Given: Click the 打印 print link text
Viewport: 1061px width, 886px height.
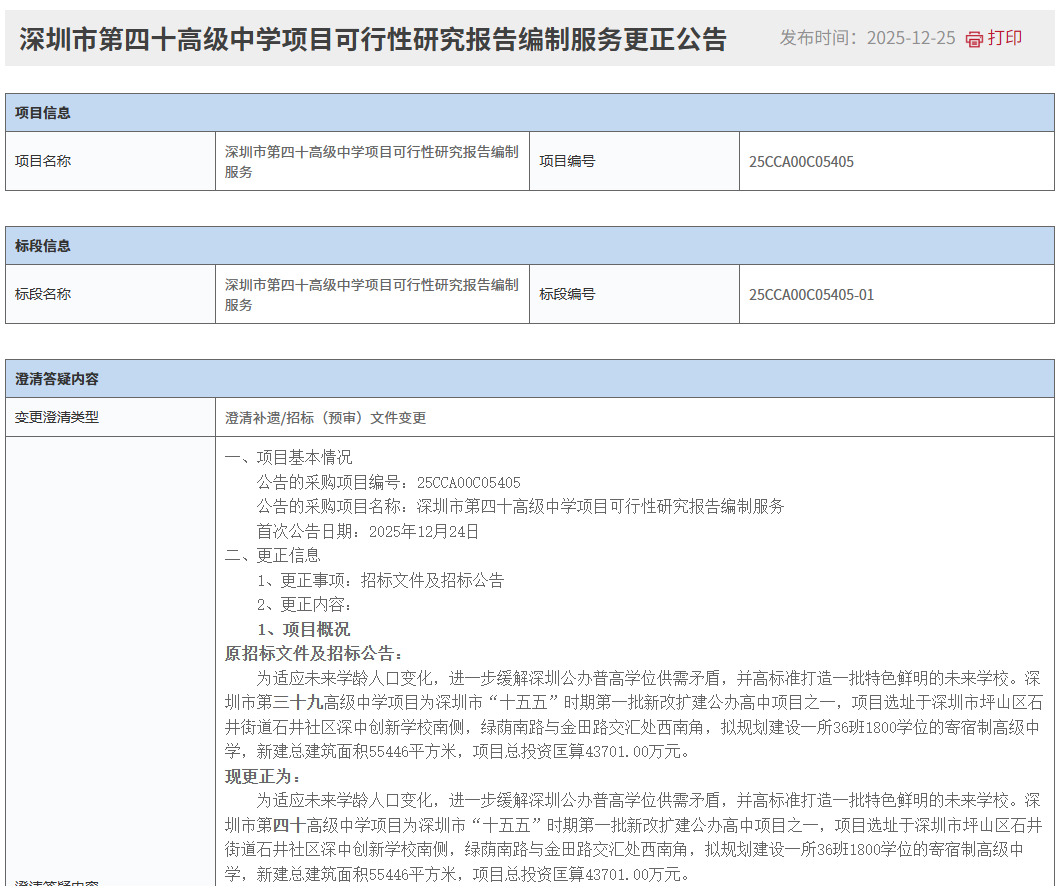Looking at the screenshot, I should 1005,39.
